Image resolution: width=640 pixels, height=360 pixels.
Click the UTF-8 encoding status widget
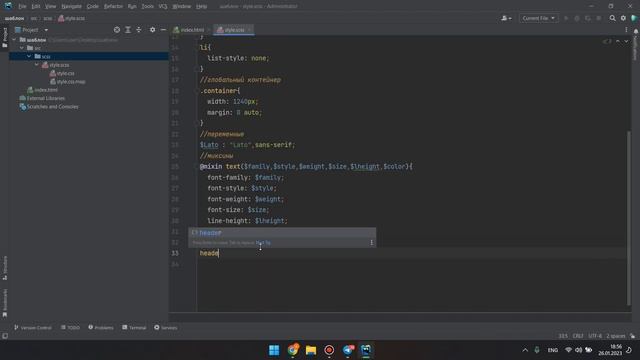click(595, 336)
